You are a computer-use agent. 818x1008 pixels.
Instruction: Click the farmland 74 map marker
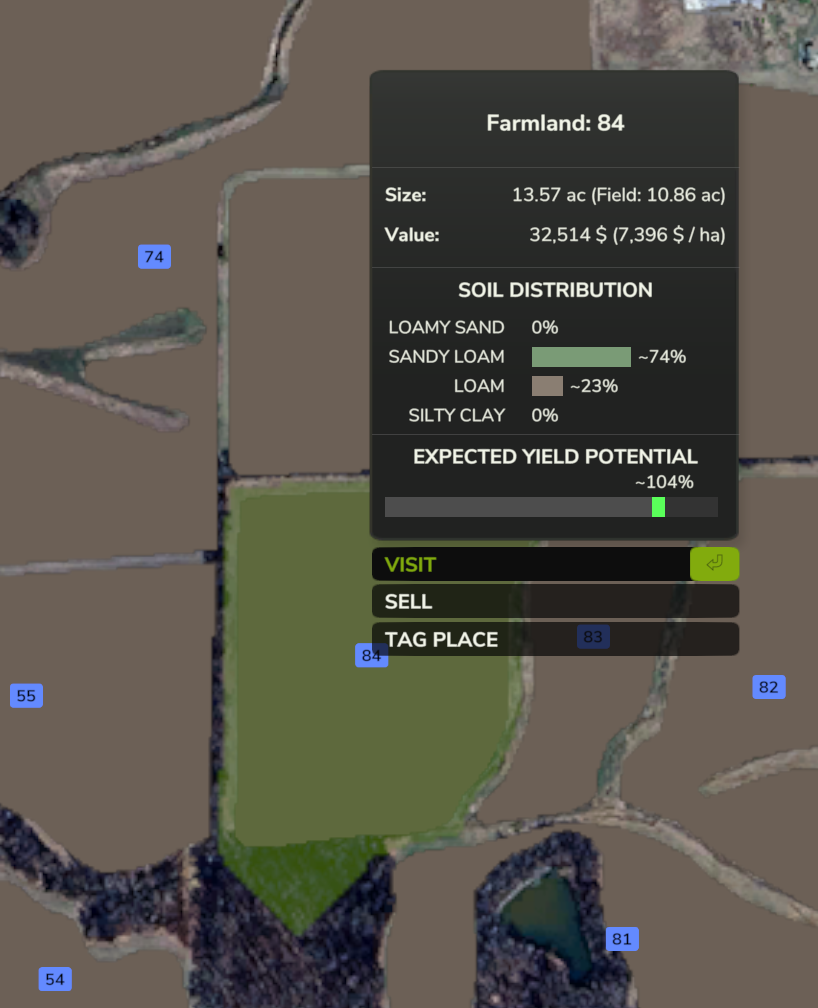(154, 257)
